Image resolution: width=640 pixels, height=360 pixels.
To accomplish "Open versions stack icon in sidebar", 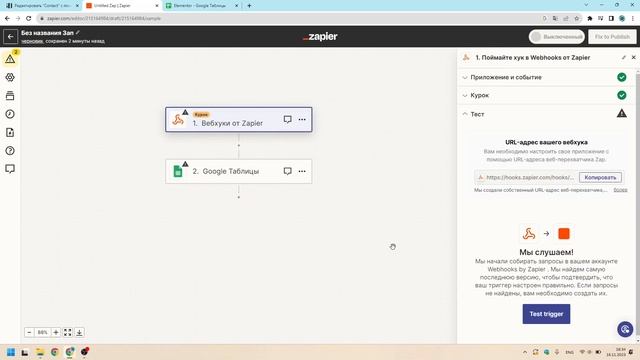I will pyautogui.click(x=10, y=96).
